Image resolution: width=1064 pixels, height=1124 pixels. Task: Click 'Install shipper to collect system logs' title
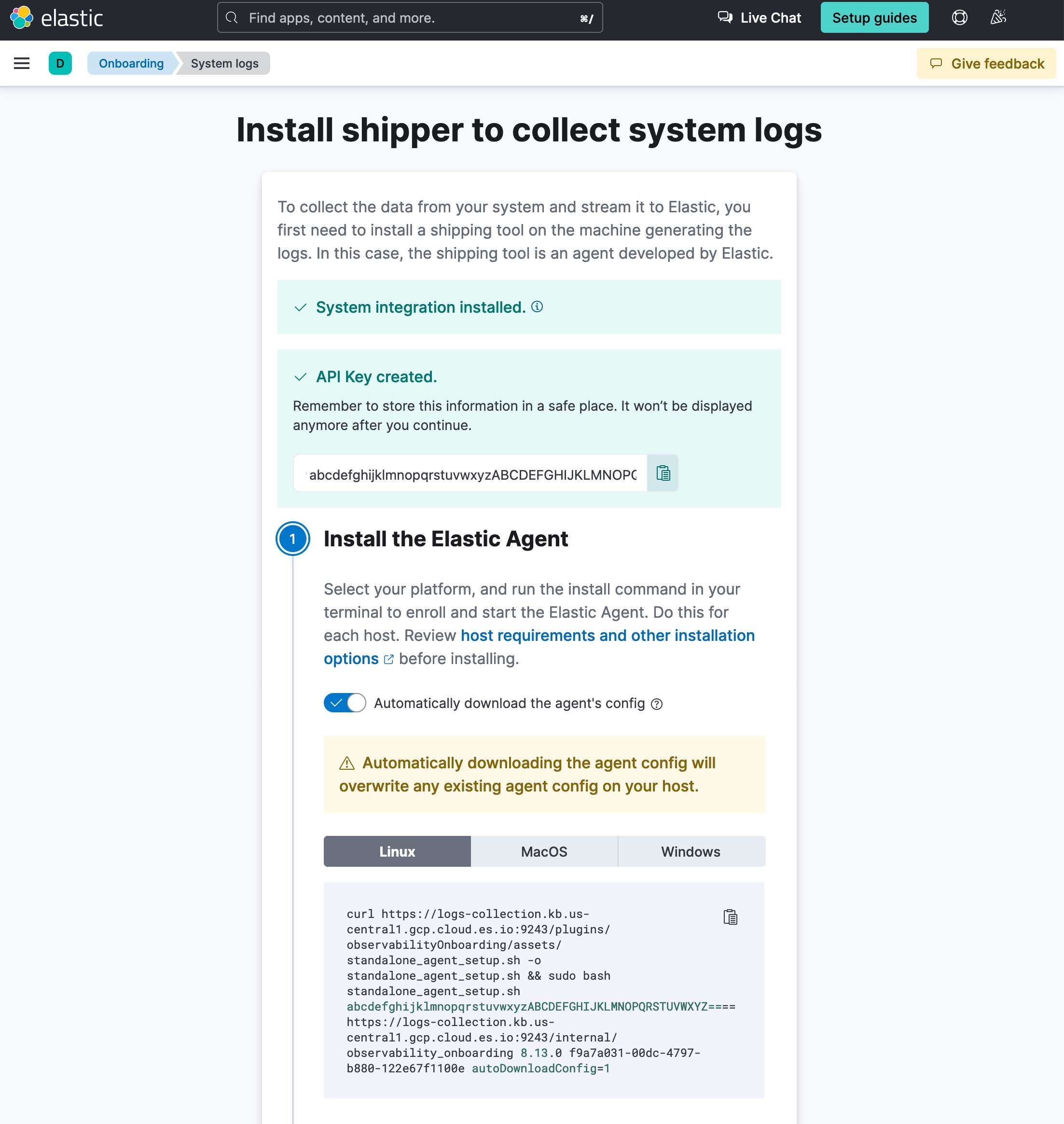[x=528, y=130]
